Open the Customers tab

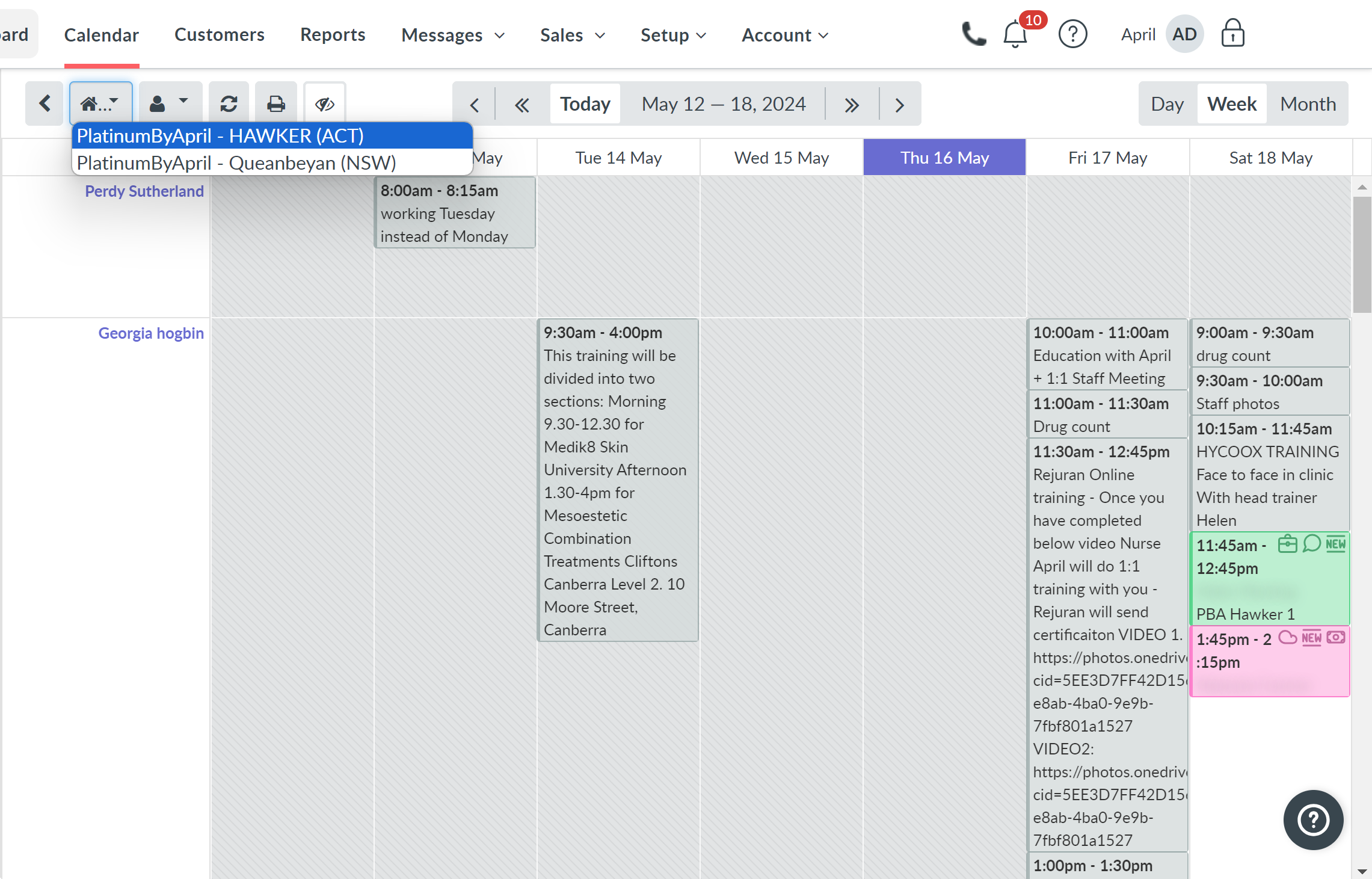coord(220,35)
